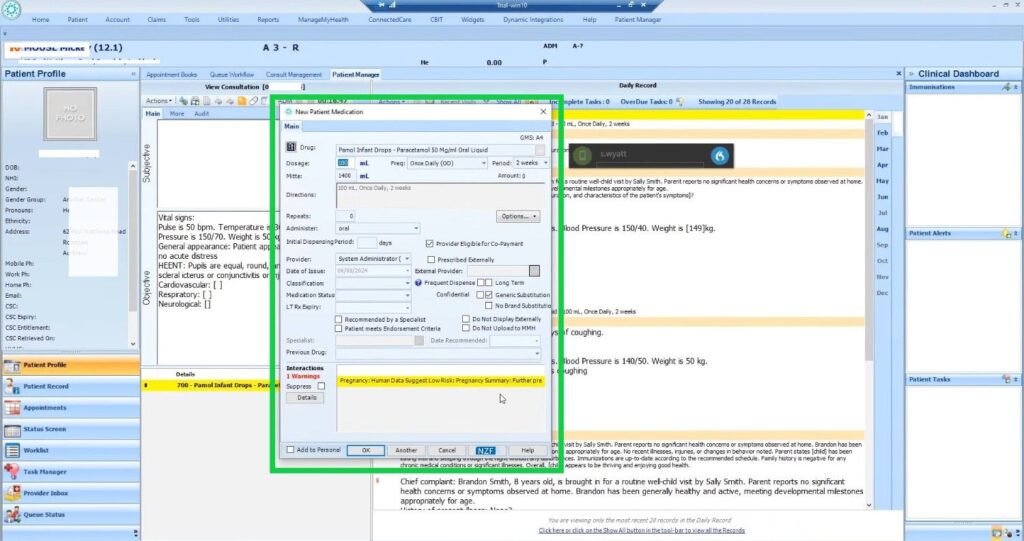
Task: Click the drug field search button
Action: [x=539, y=150]
